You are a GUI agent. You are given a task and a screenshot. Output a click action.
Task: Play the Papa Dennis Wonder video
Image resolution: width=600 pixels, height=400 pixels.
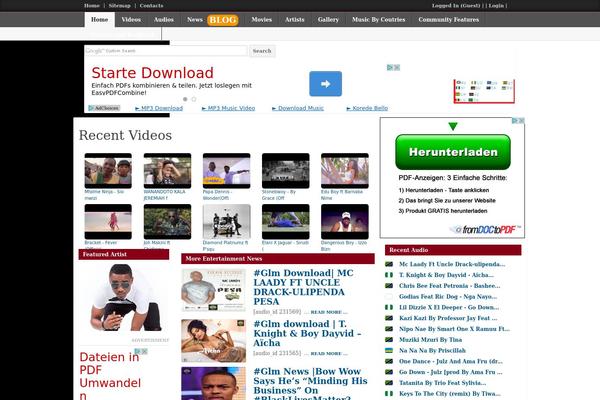pos(227,171)
